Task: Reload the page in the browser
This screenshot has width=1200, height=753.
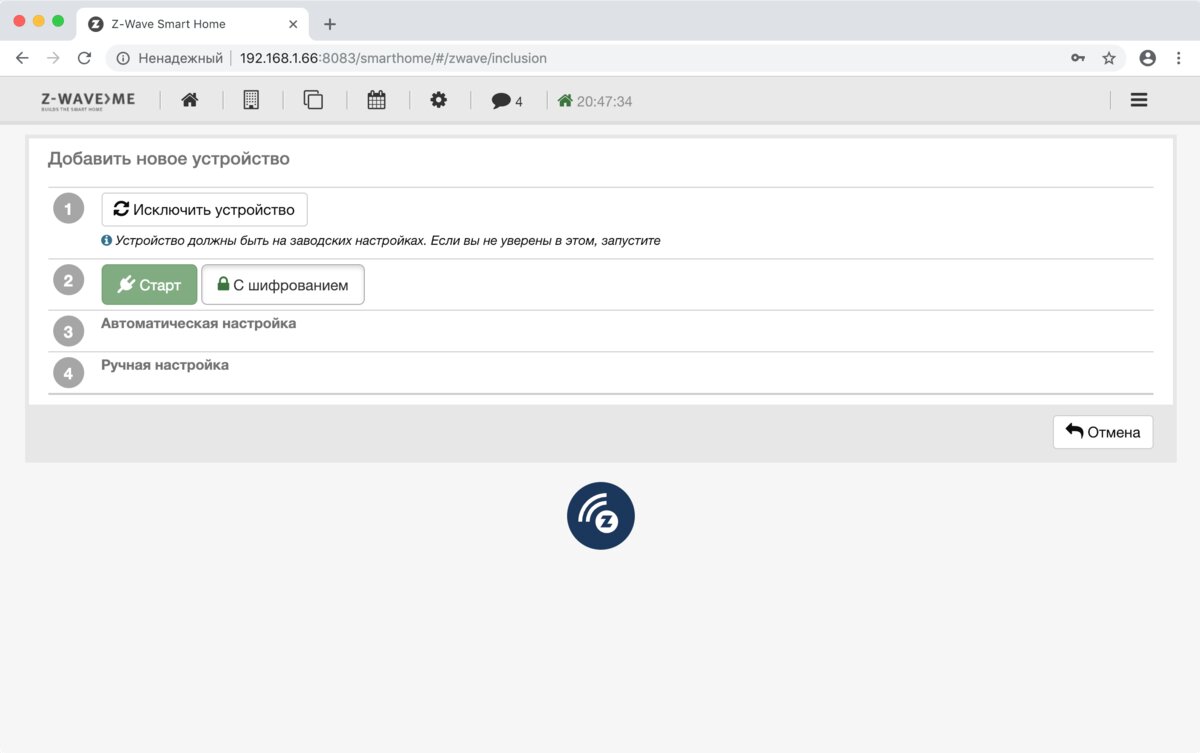Action: [x=84, y=58]
